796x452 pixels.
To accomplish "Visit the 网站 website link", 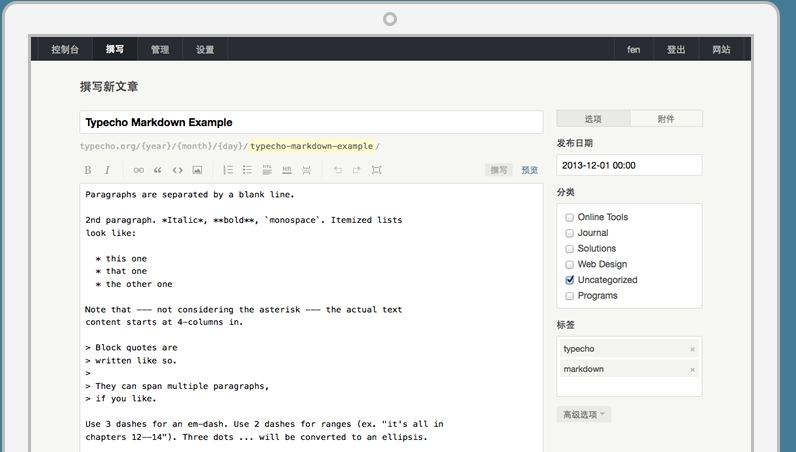I will (x=721, y=49).
